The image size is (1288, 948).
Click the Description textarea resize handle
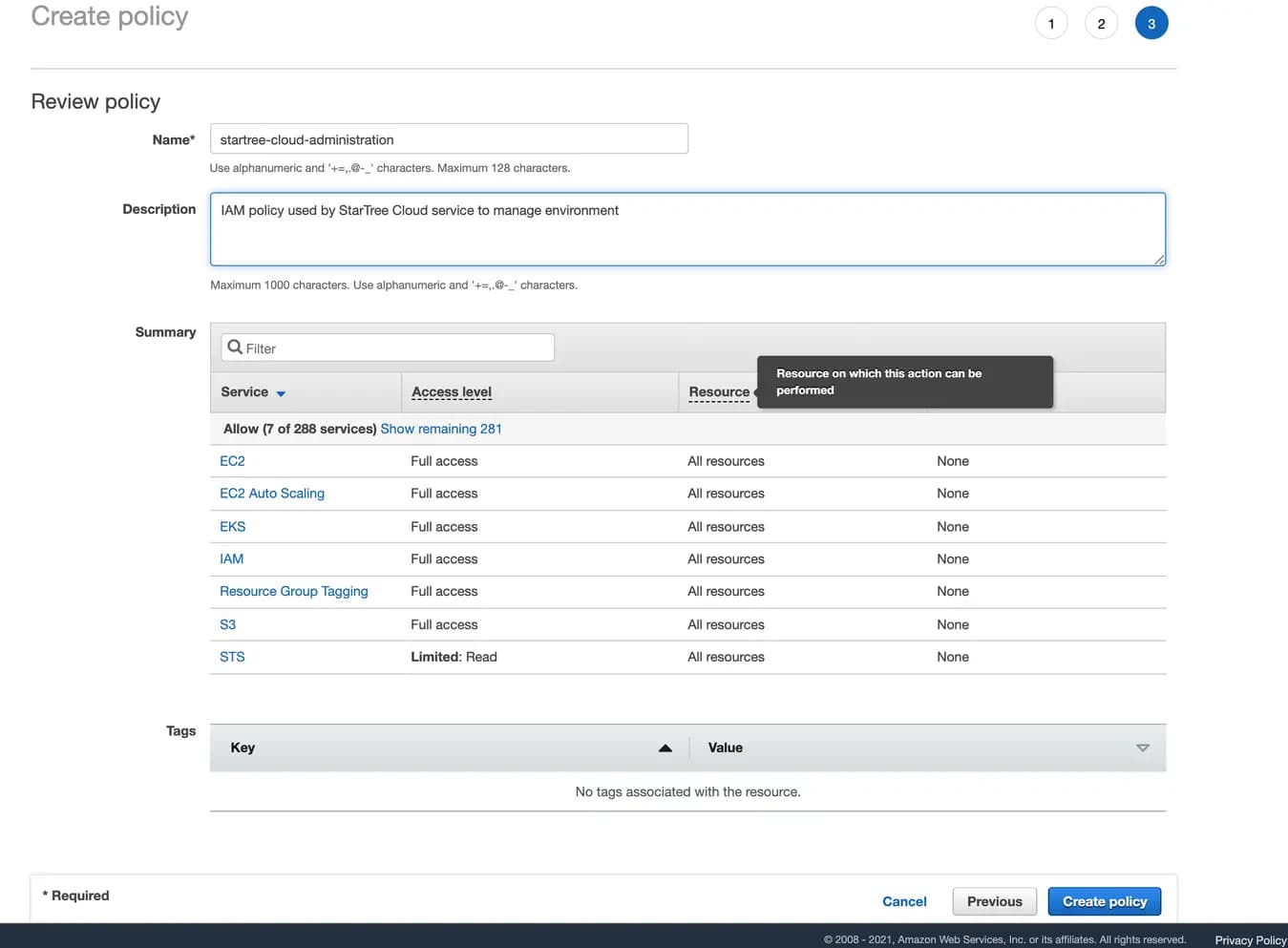1159,259
